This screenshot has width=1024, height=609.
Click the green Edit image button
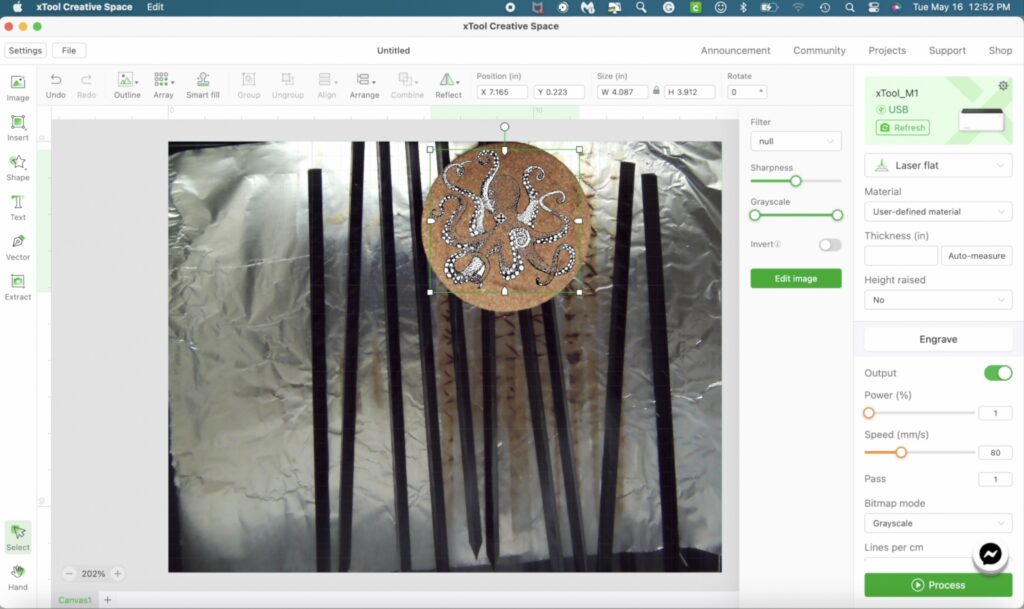[x=795, y=279]
